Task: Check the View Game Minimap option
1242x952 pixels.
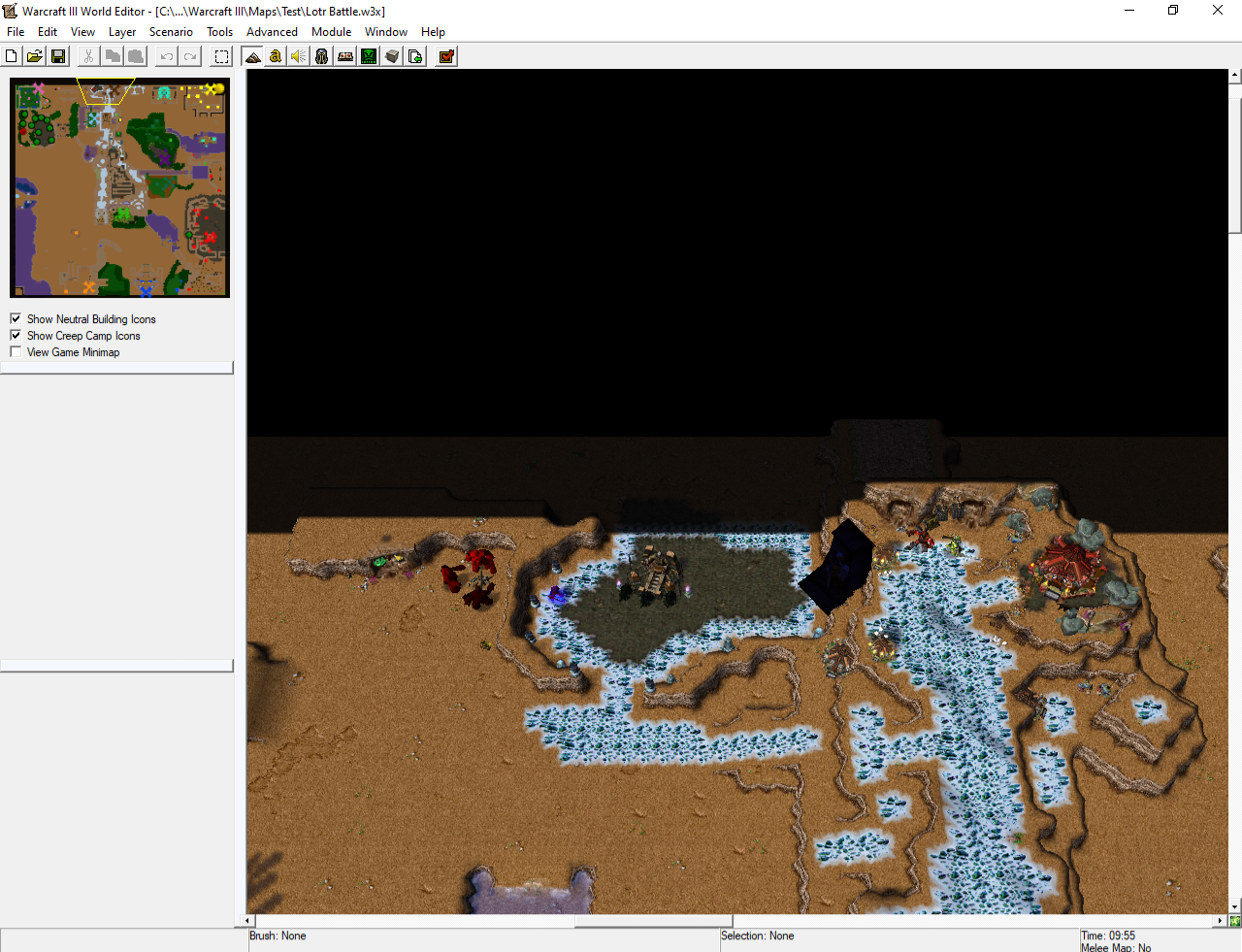Action: (16, 351)
